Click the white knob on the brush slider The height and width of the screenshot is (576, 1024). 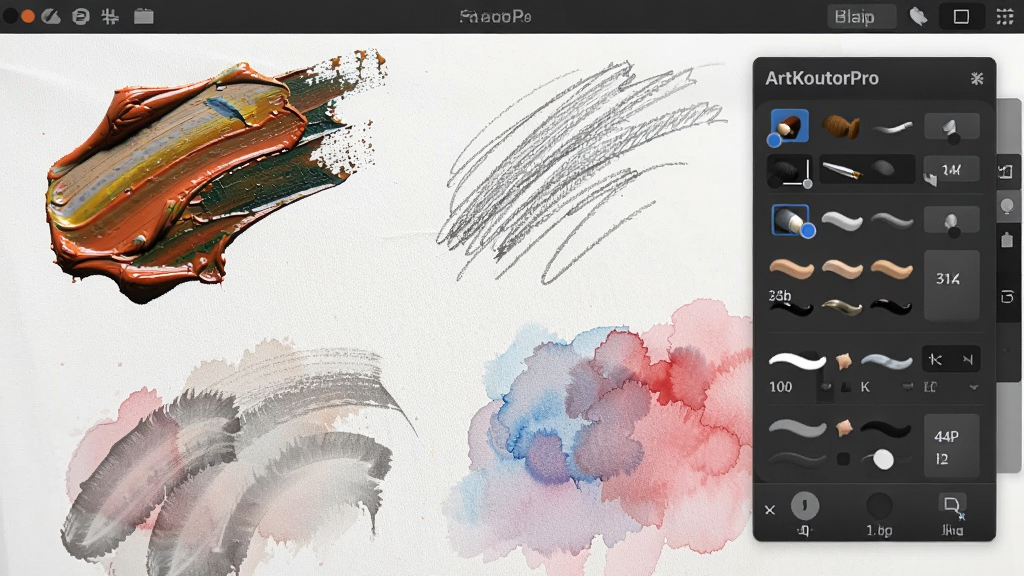883,459
